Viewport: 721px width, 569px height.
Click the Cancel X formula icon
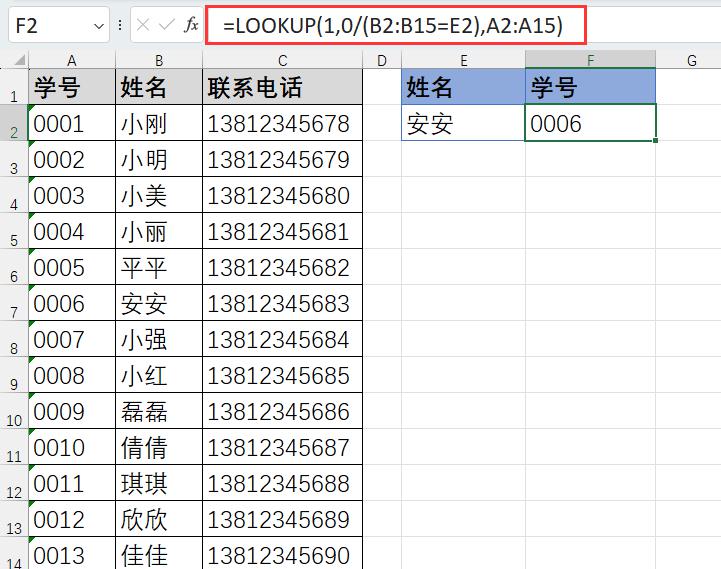pyautogui.click(x=143, y=25)
